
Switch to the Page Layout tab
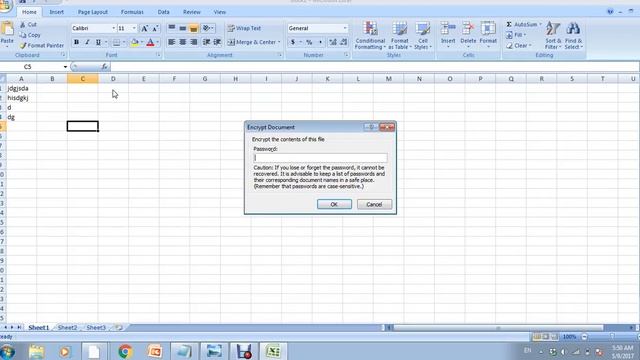[93, 12]
